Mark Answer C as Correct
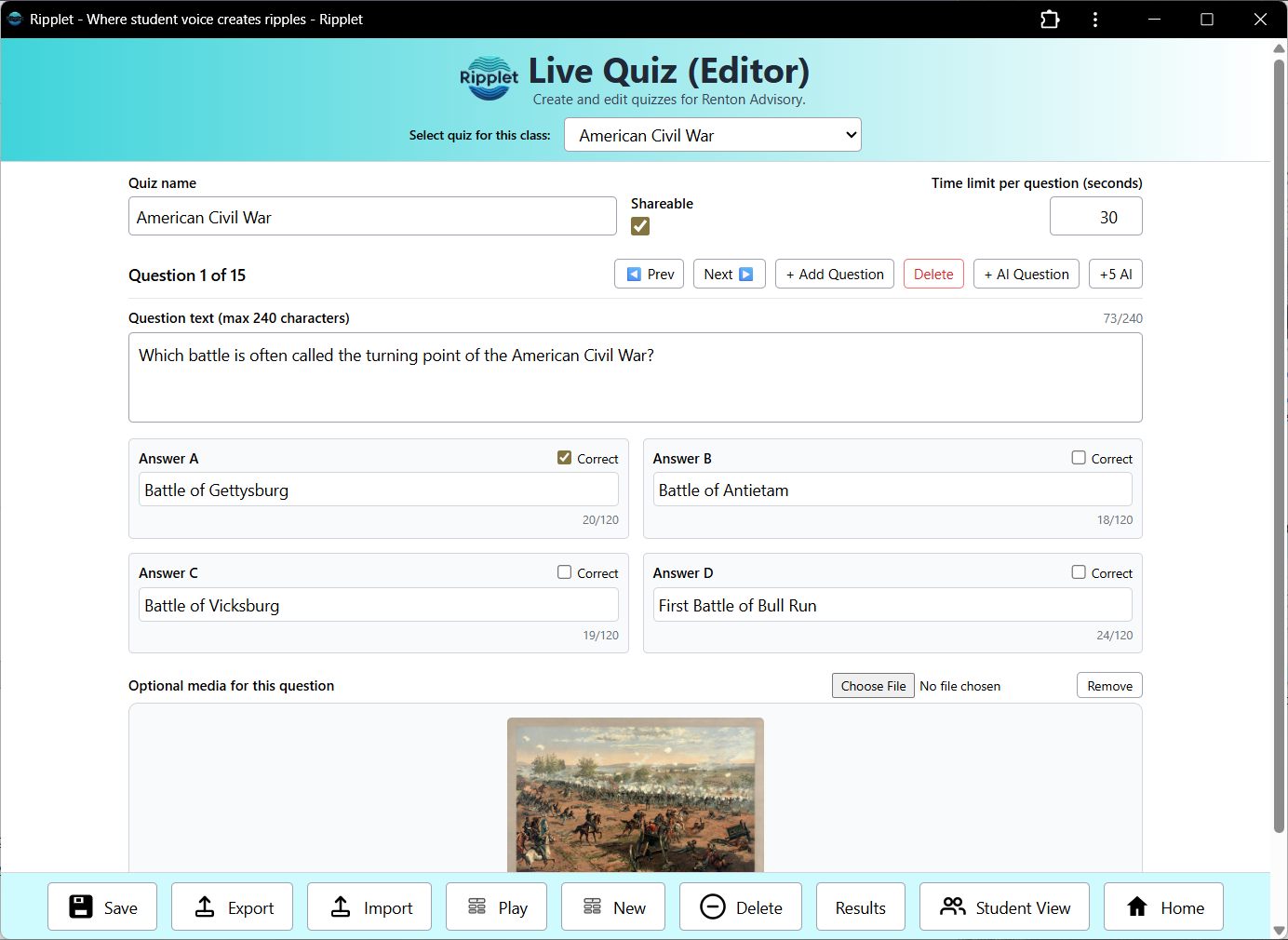 pos(564,571)
